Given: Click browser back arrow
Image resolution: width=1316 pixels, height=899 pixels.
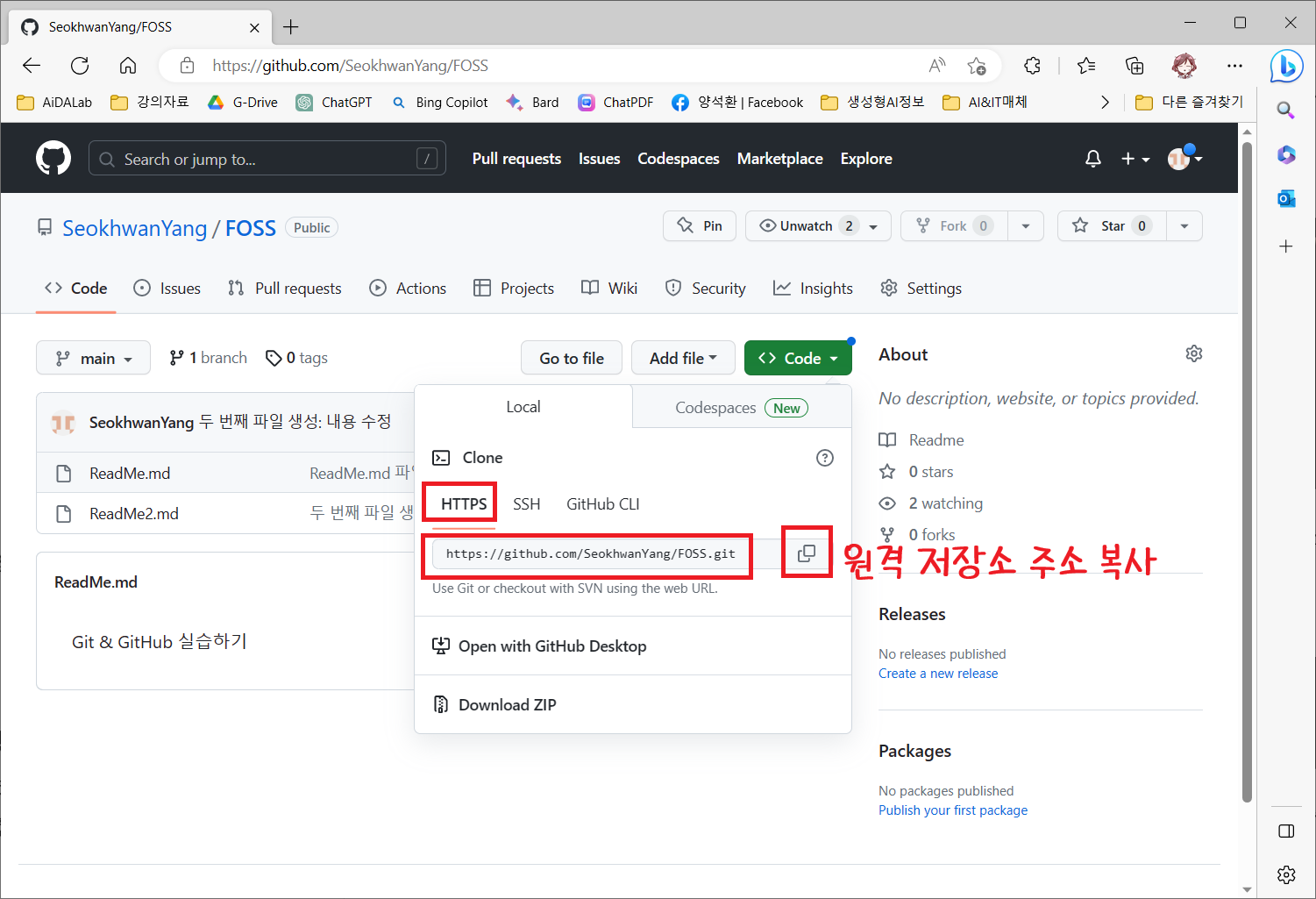Looking at the screenshot, I should pyautogui.click(x=32, y=66).
